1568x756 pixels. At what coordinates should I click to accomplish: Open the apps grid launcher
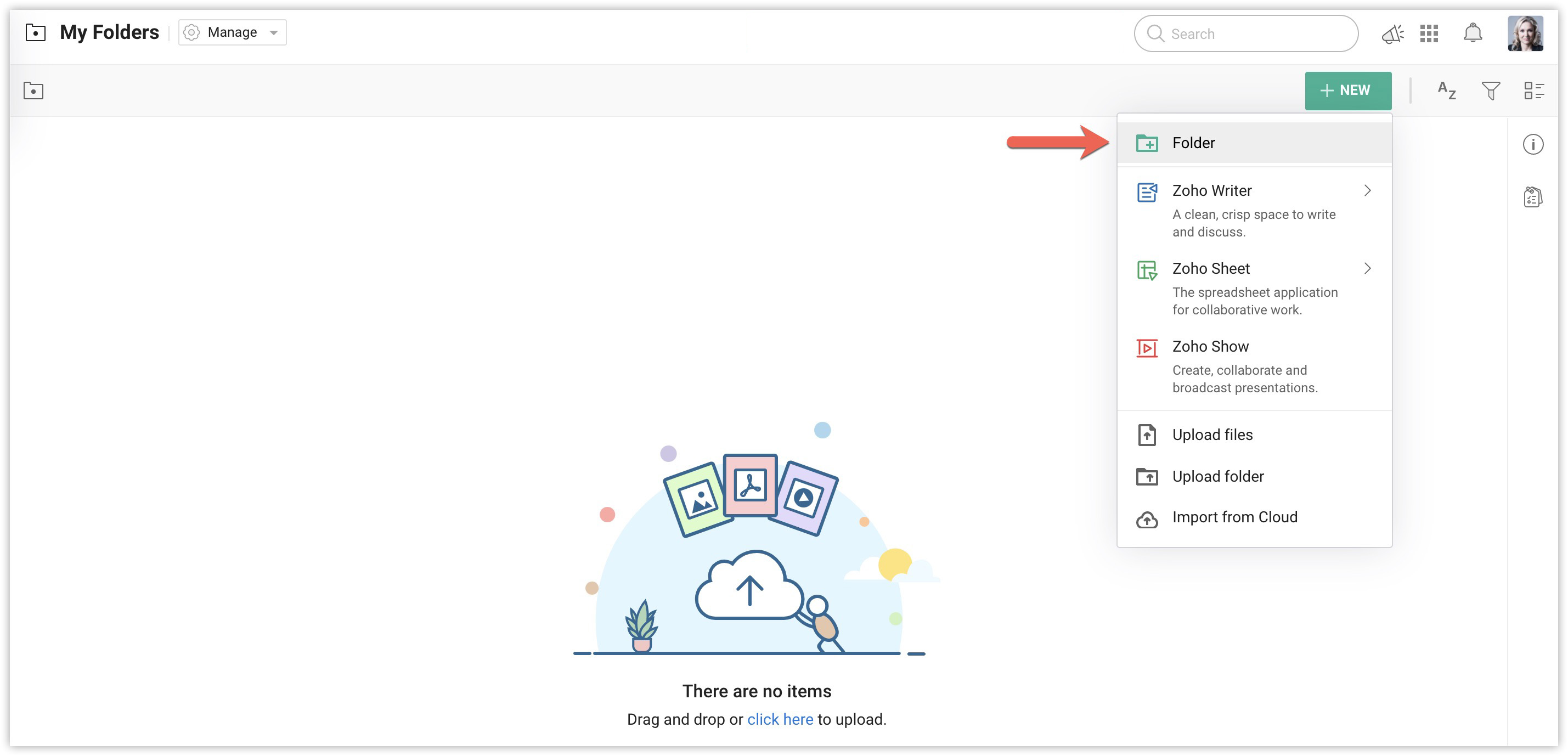pos(1429,33)
